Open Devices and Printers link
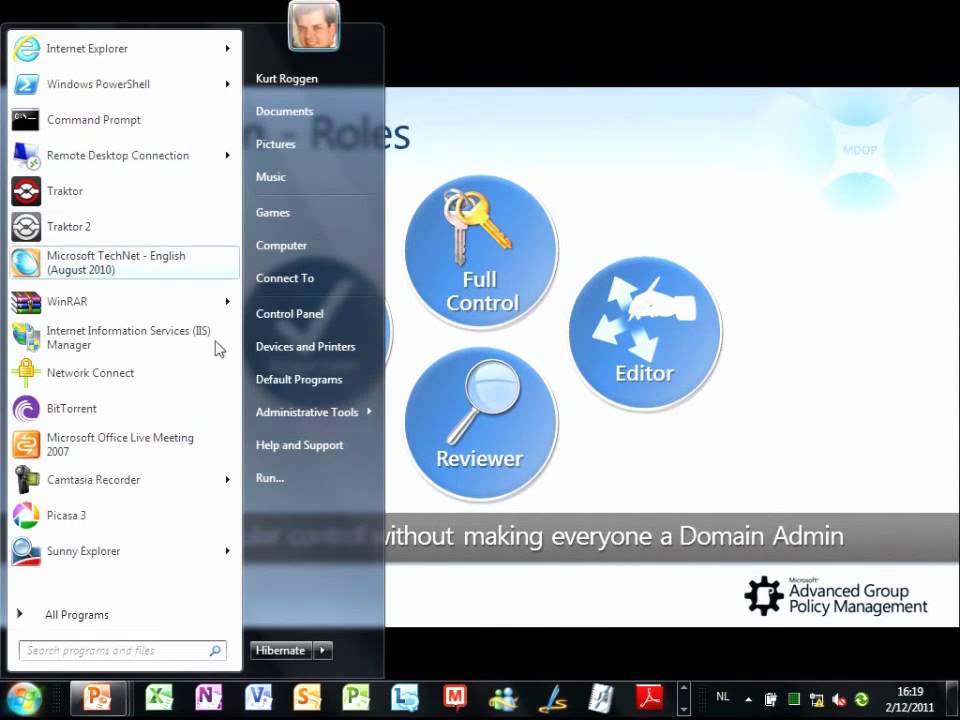Viewport: 960px width, 720px height. tap(306, 347)
